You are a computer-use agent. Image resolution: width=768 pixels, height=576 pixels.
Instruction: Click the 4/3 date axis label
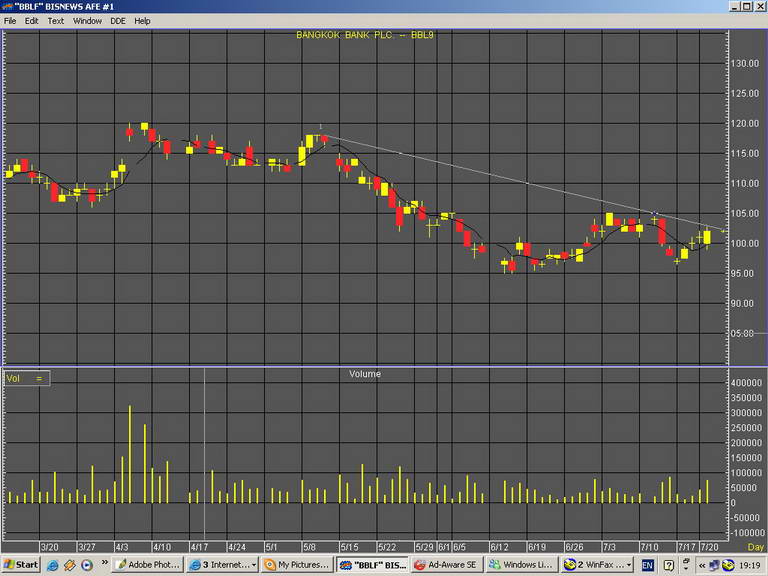(x=121, y=547)
